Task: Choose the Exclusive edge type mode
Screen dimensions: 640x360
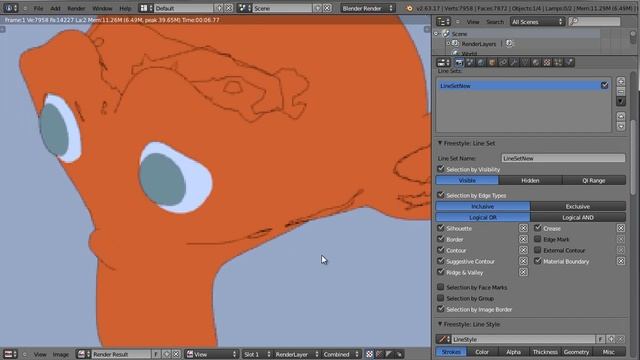Action: pos(578,207)
